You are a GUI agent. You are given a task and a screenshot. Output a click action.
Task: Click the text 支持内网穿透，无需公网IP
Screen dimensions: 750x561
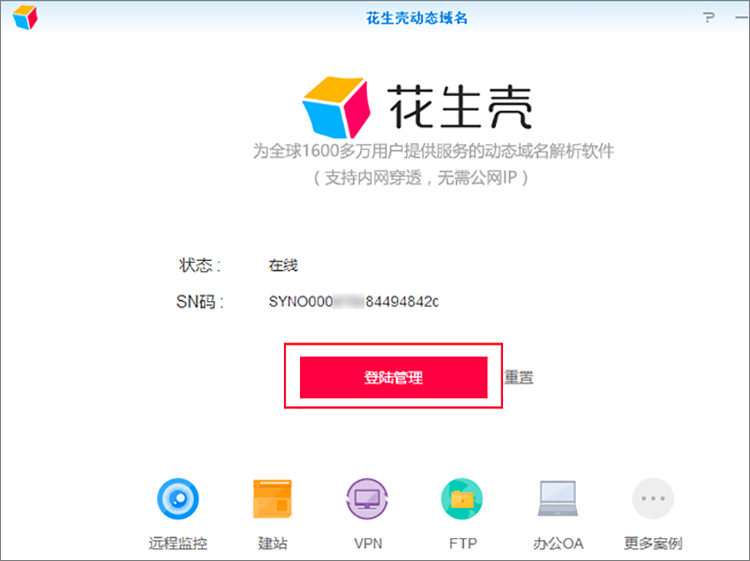point(421,178)
